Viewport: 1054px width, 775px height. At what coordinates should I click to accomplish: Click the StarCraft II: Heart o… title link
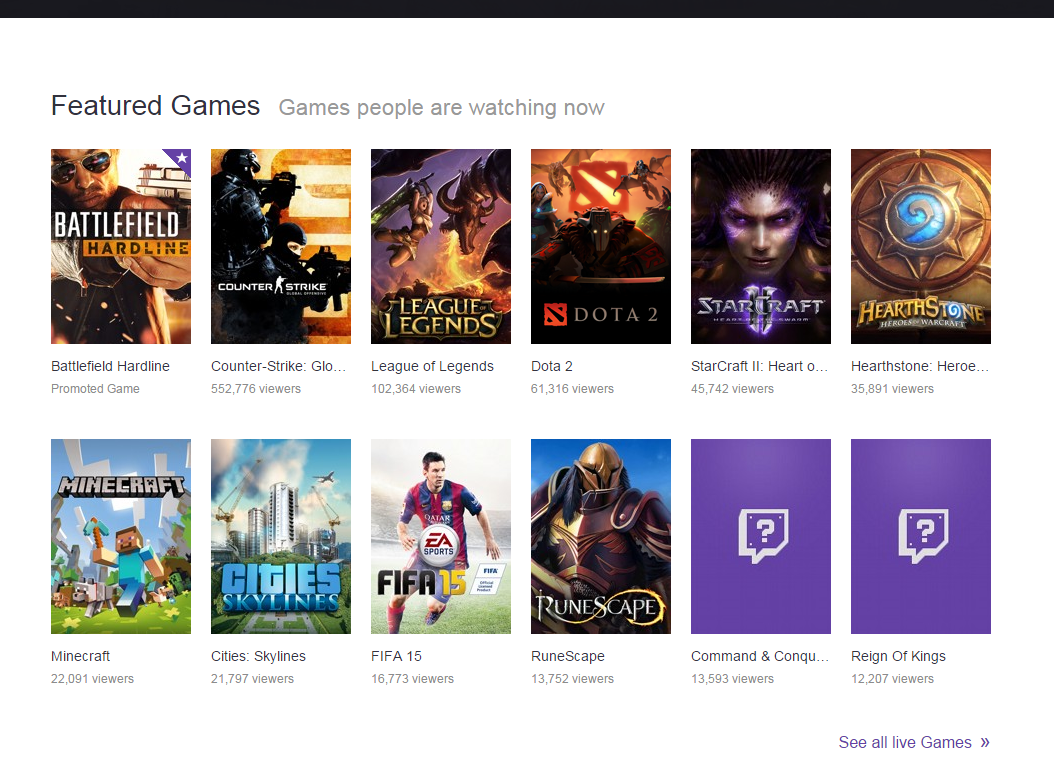(760, 366)
